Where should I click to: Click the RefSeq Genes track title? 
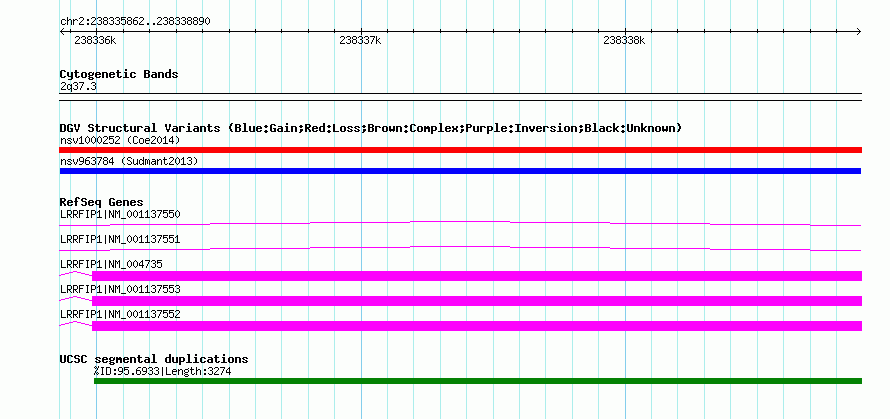(101, 202)
